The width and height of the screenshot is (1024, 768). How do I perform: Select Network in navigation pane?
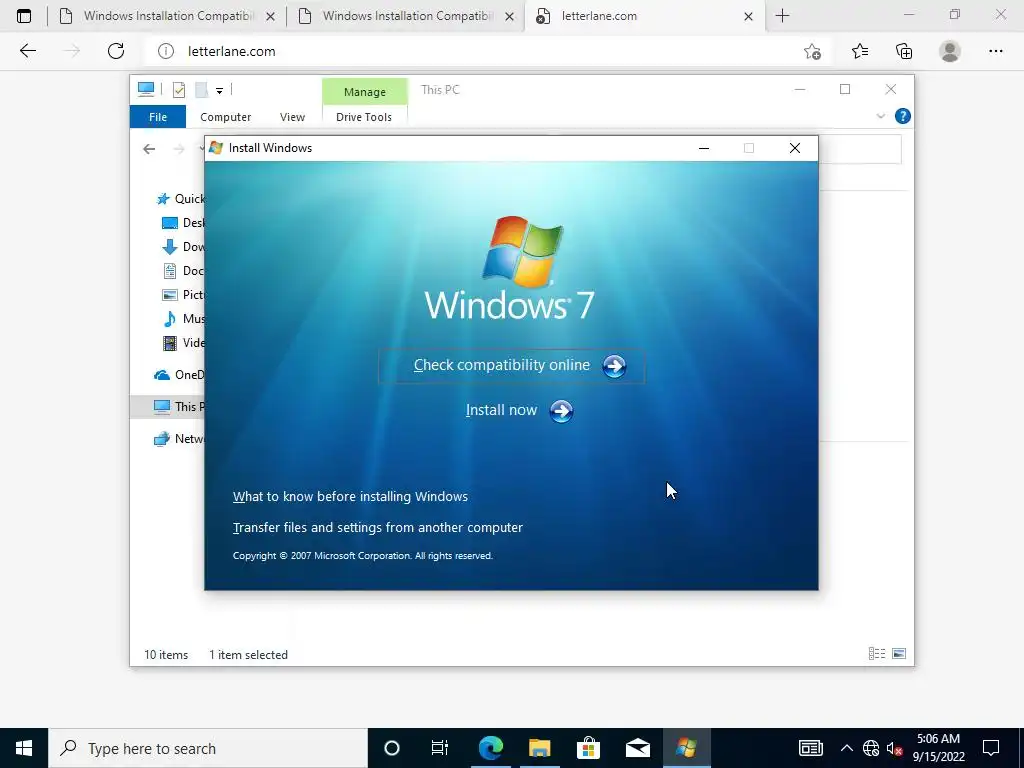tap(179, 438)
